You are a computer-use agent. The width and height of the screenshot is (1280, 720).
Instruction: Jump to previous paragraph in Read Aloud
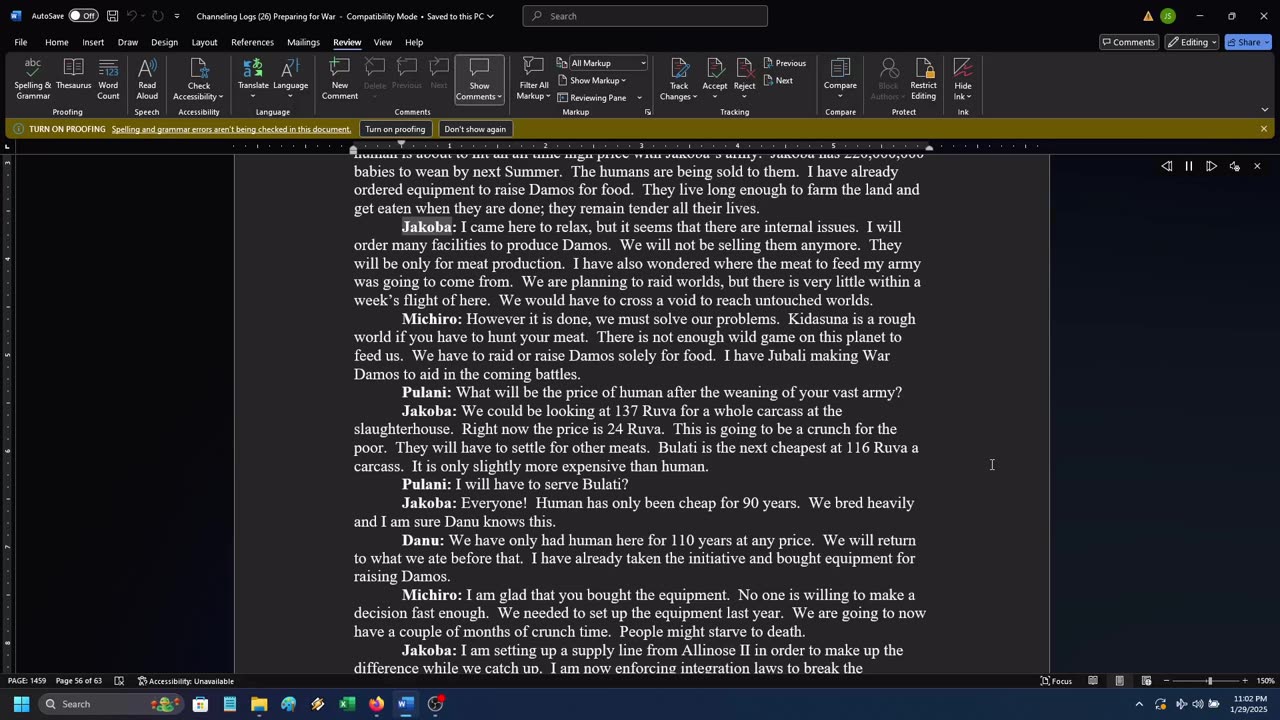tap(1167, 167)
